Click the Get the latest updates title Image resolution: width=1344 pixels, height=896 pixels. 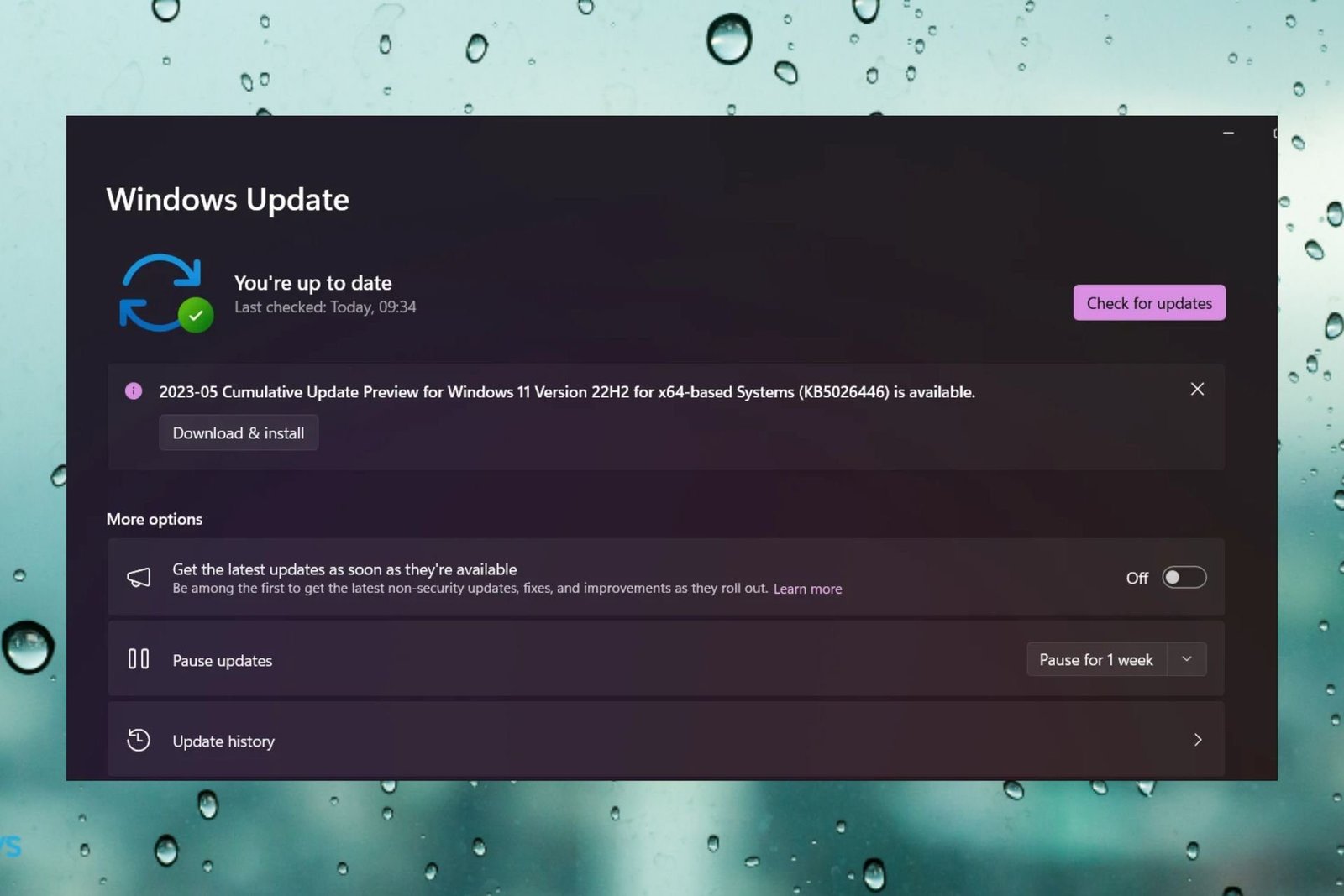point(344,569)
